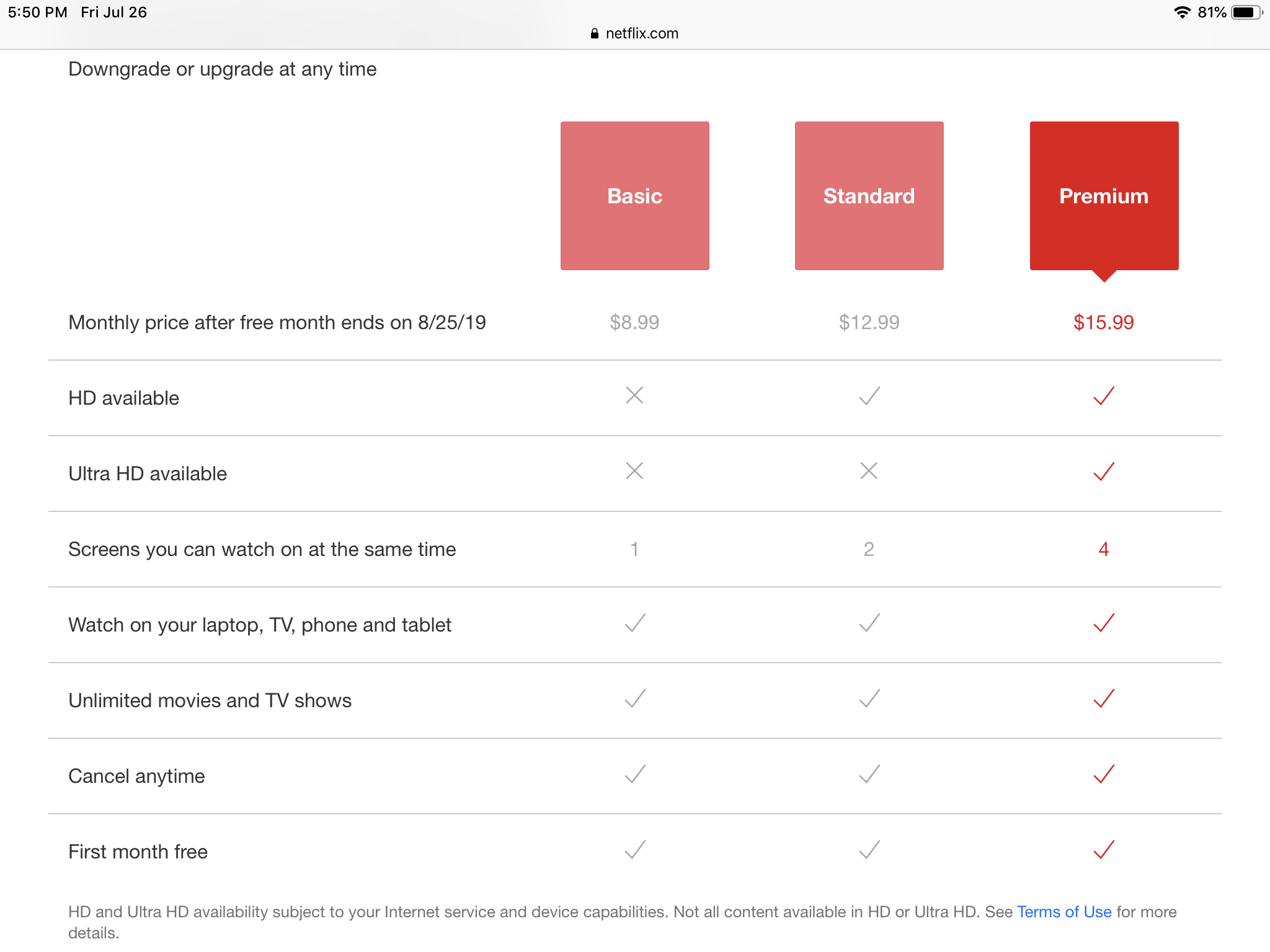Viewport: 1270px width, 952px height.
Task: Click Premium's First month free checkmark
Action: (x=1104, y=850)
